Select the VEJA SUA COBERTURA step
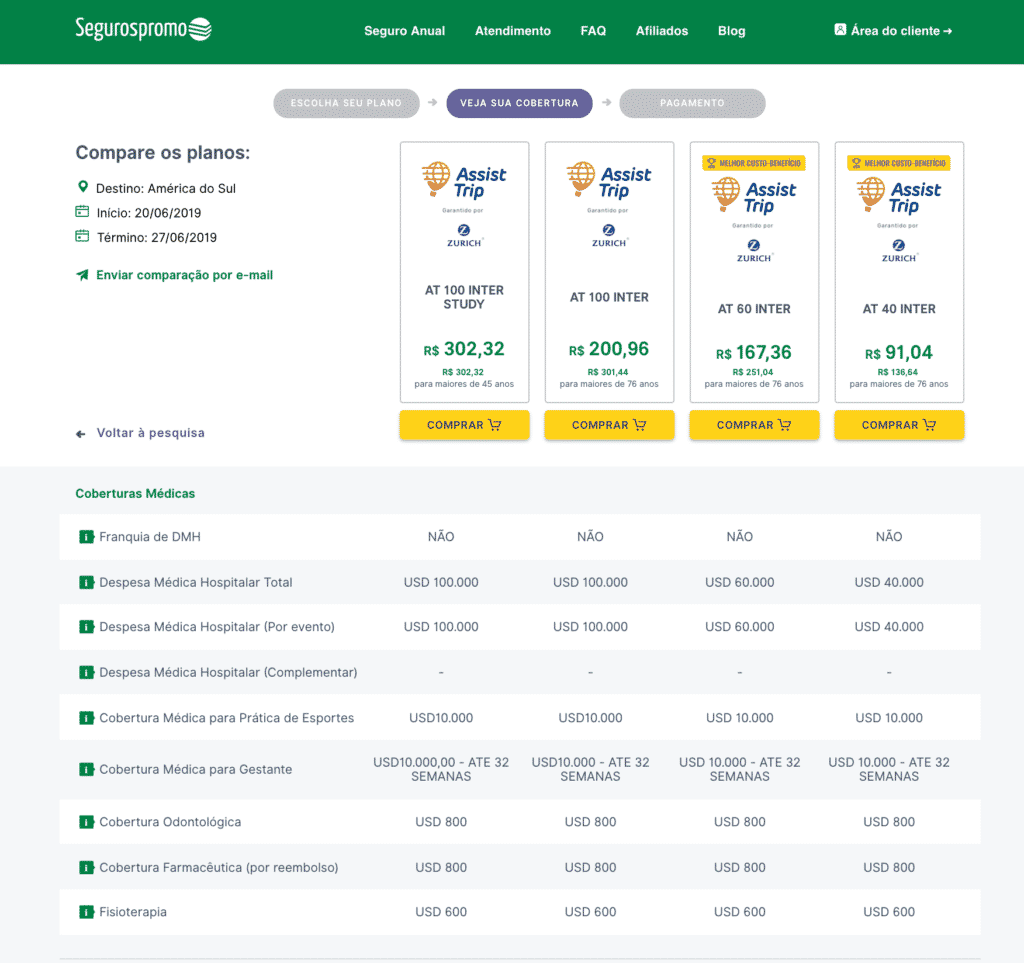1024x963 pixels. [519, 103]
